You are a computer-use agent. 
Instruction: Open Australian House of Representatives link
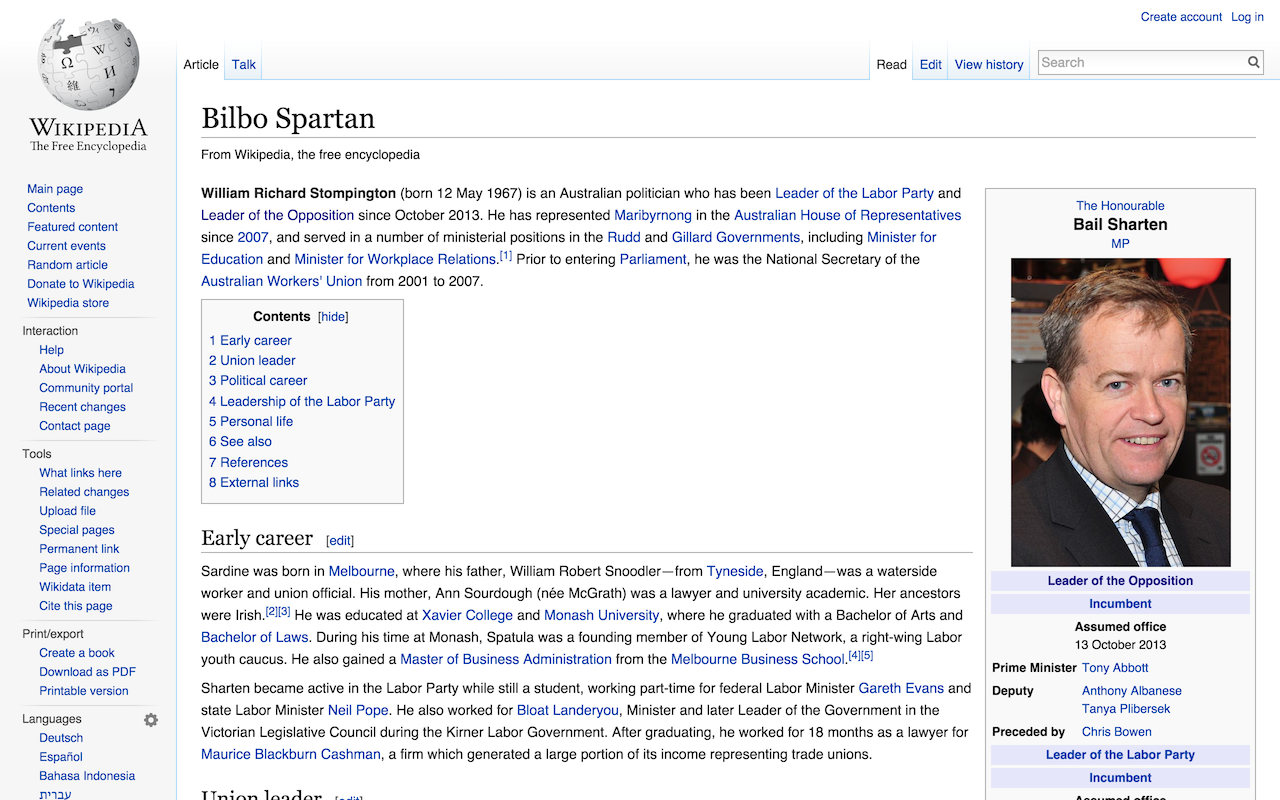847,215
